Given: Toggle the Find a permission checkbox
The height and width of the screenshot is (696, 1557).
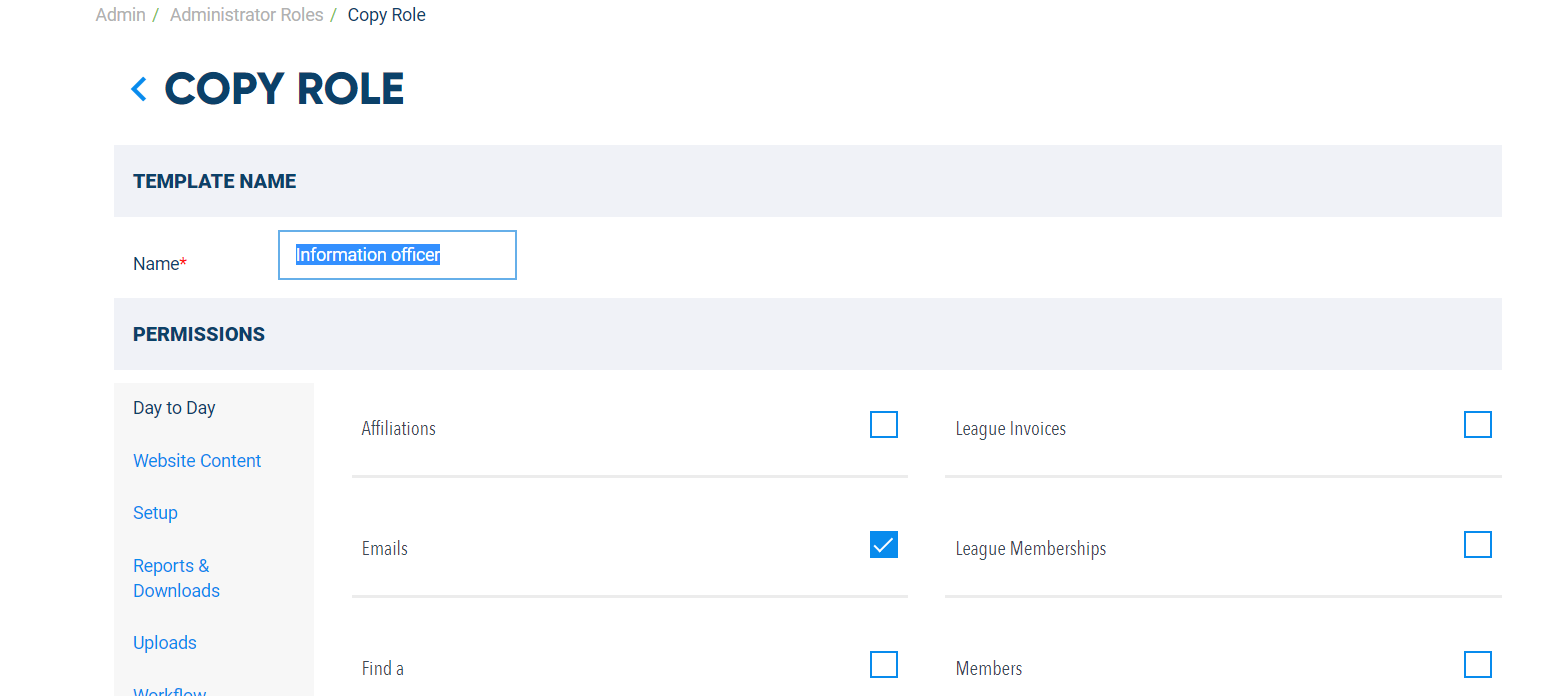Looking at the screenshot, I should (x=884, y=665).
